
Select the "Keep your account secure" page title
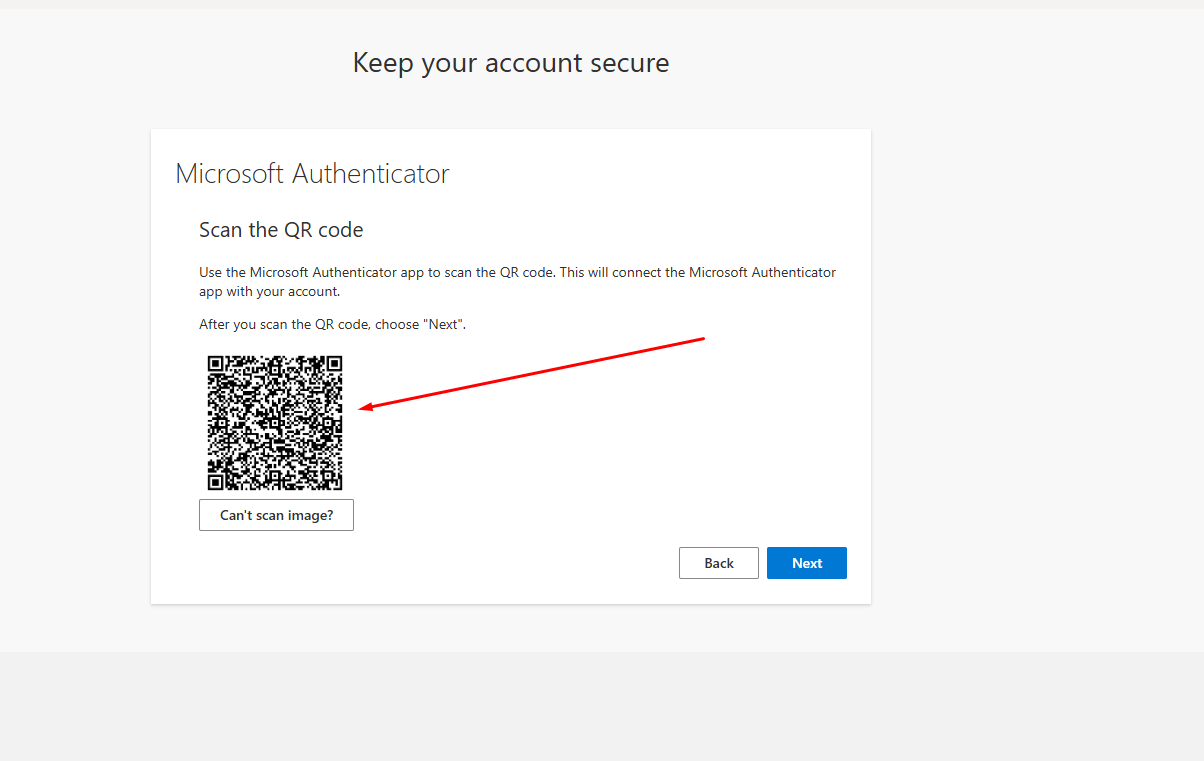(x=511, y=63)
